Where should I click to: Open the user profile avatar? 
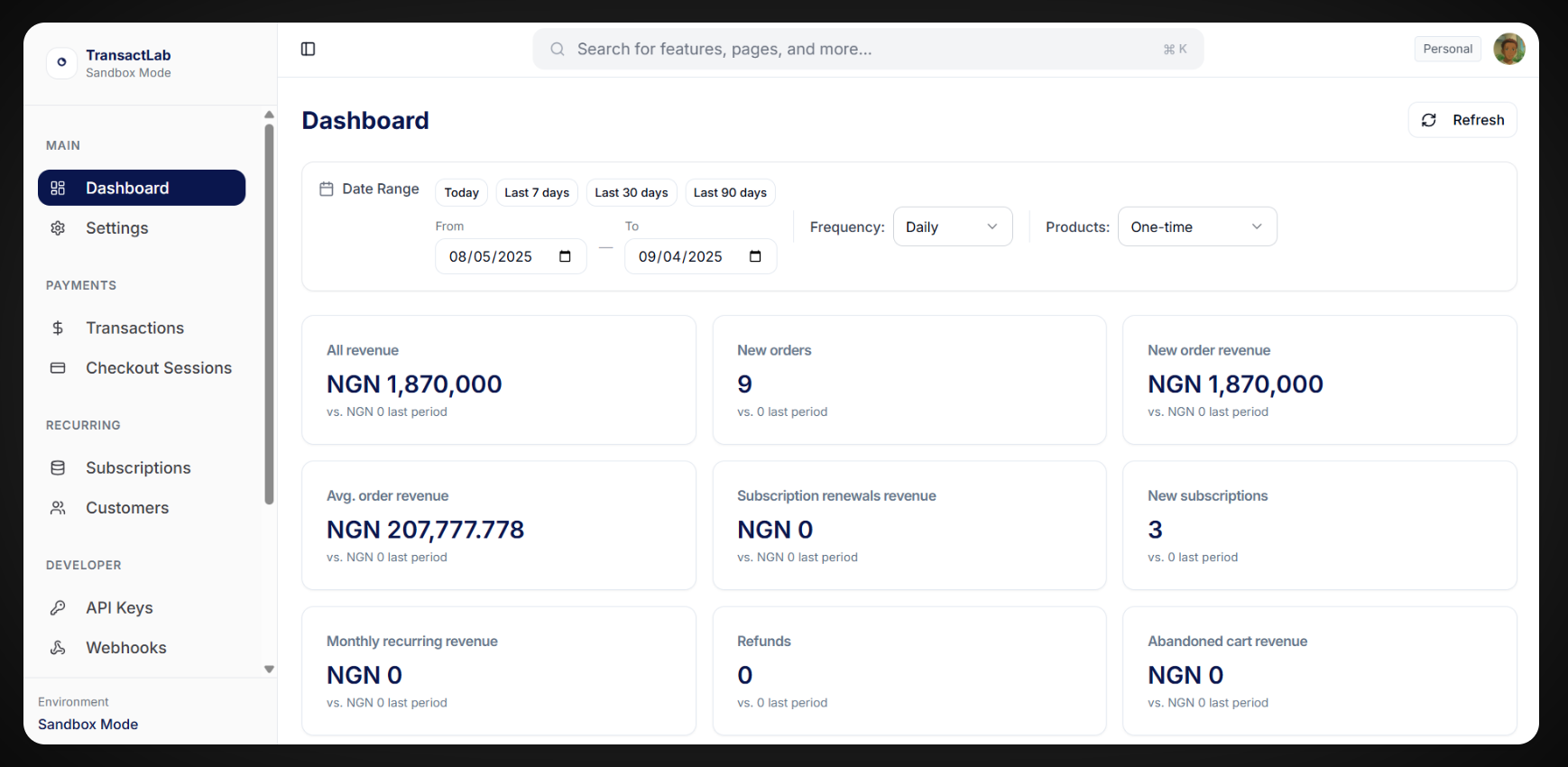click(1508, 49)
